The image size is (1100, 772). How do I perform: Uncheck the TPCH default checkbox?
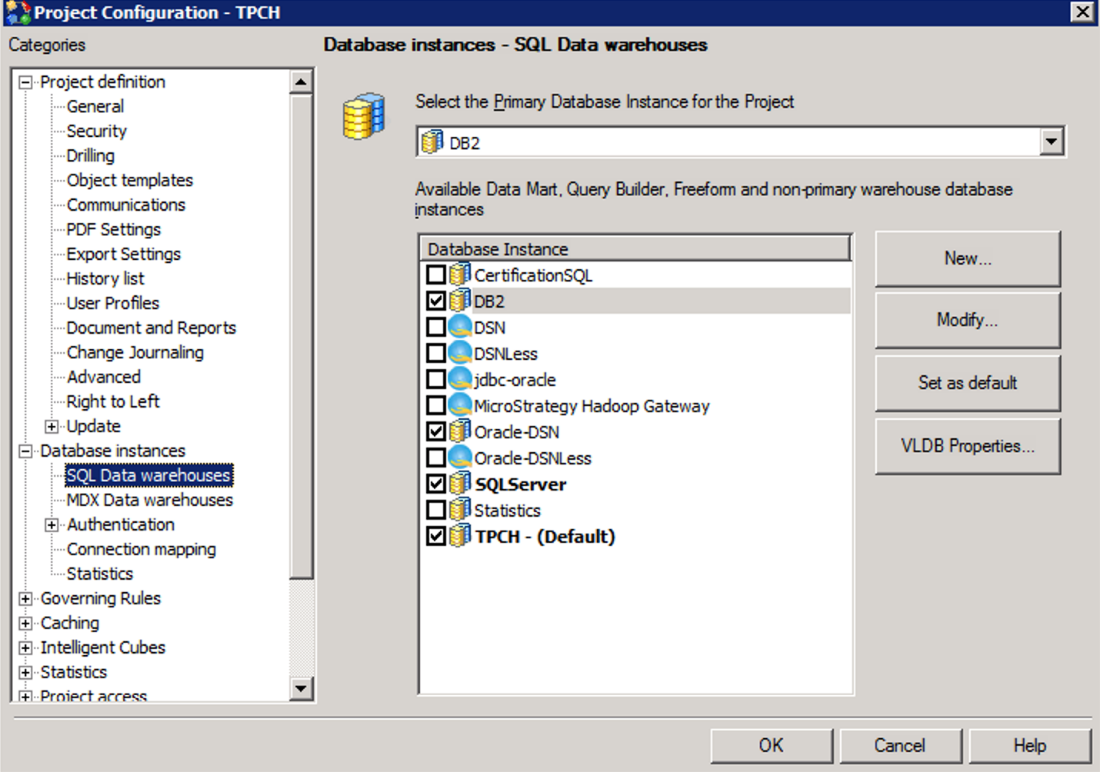pos(436,536)
